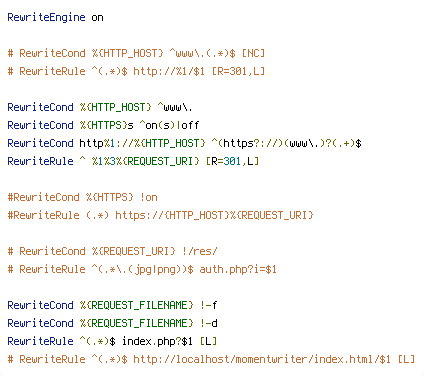Click the !-d directory test flag

209,323
